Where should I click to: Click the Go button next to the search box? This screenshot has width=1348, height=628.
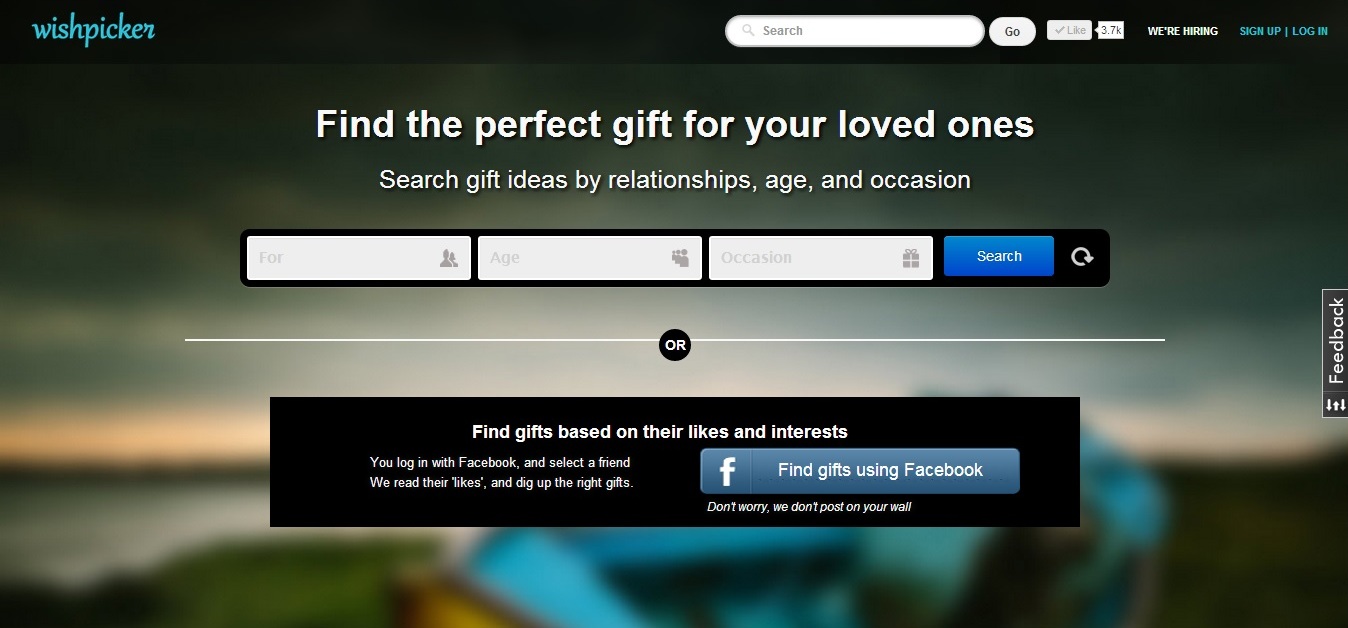(x=1012, y=32)
